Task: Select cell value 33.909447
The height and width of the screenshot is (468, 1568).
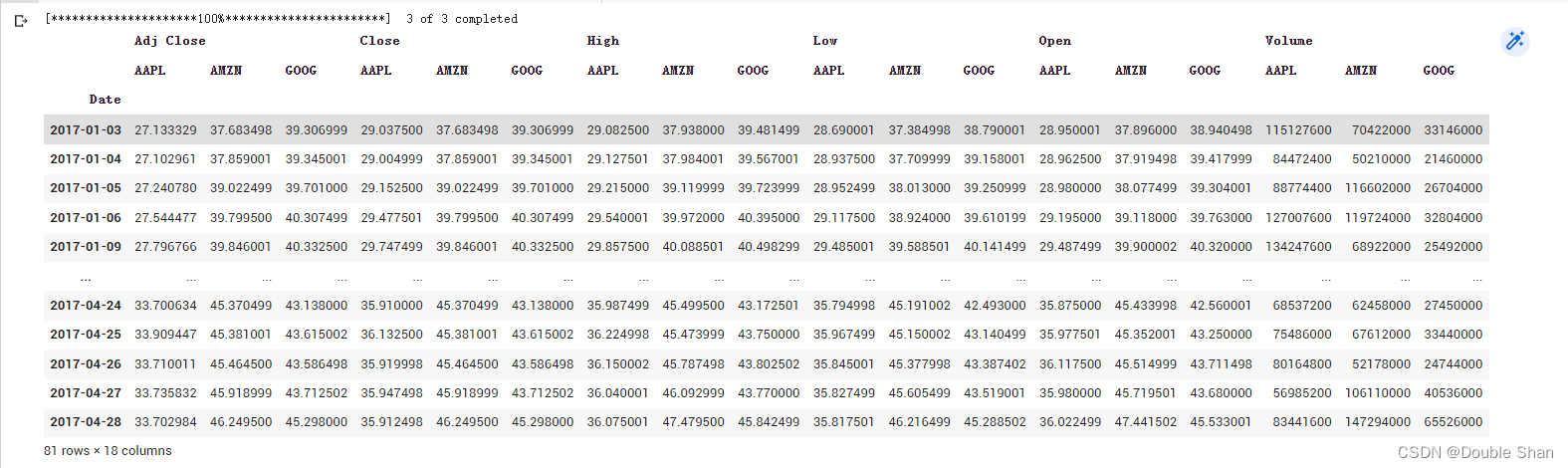Action: click(x=165, y=334)
